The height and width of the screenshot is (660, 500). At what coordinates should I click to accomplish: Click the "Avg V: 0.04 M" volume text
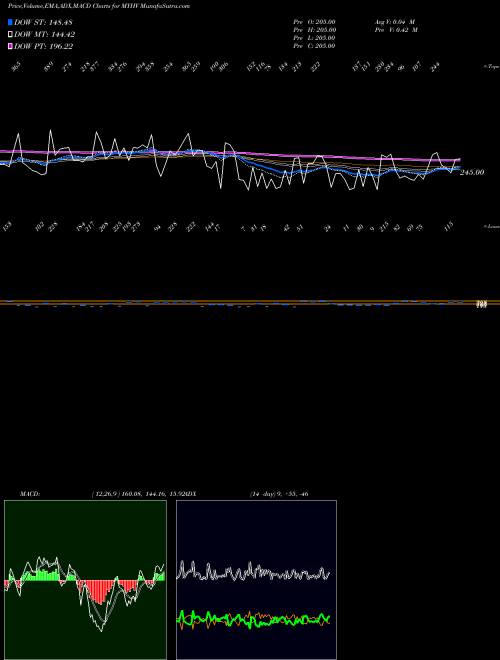pos(394,22)
